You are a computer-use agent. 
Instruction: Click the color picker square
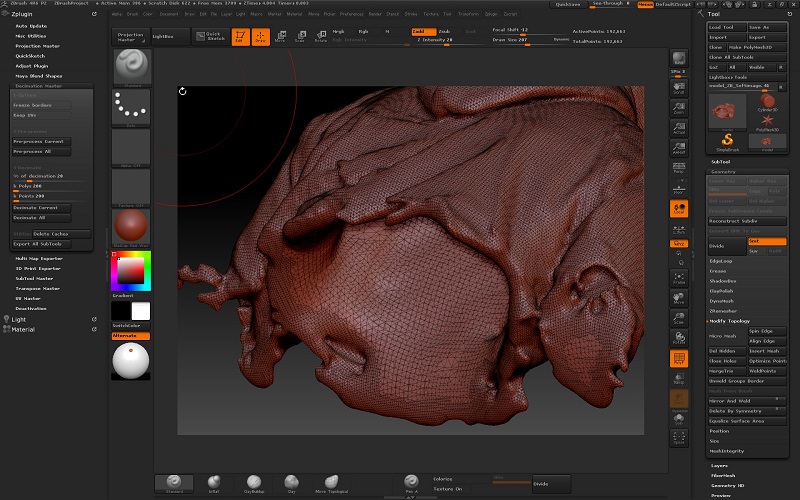(x=131, y=269)
